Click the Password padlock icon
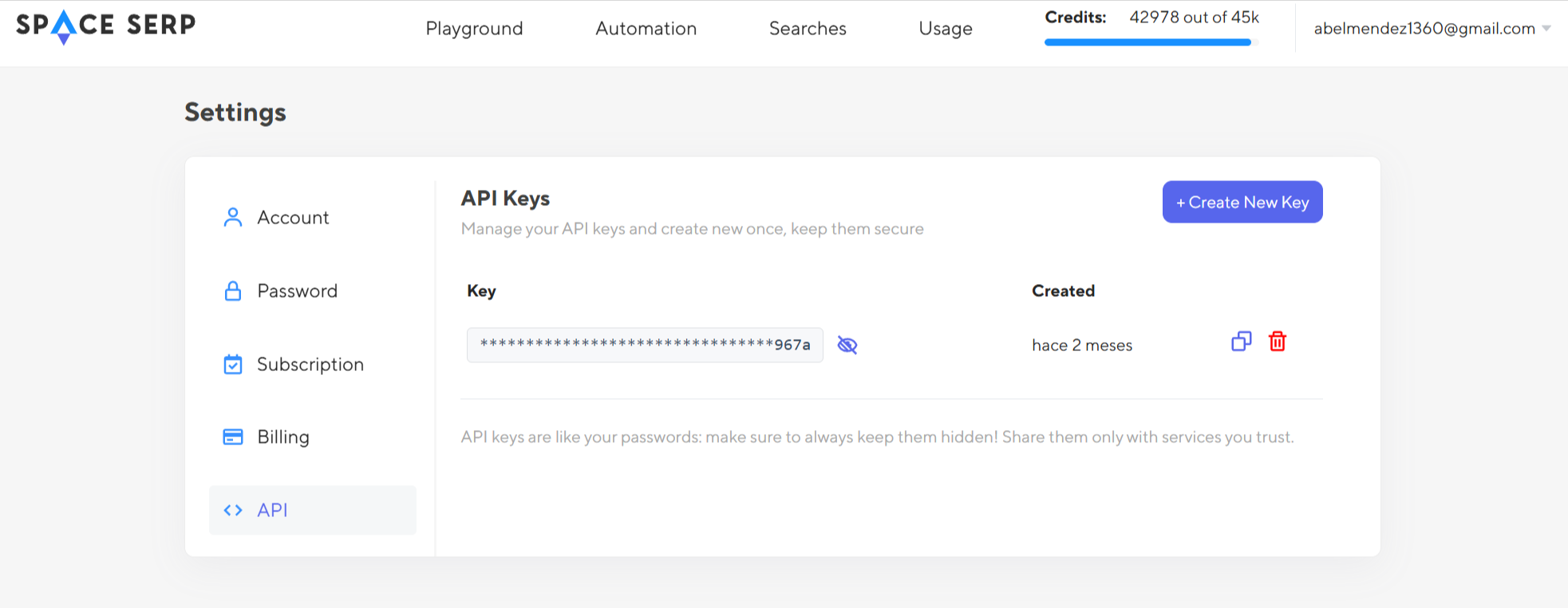The image size is (1568, 608). coord(232,291)
